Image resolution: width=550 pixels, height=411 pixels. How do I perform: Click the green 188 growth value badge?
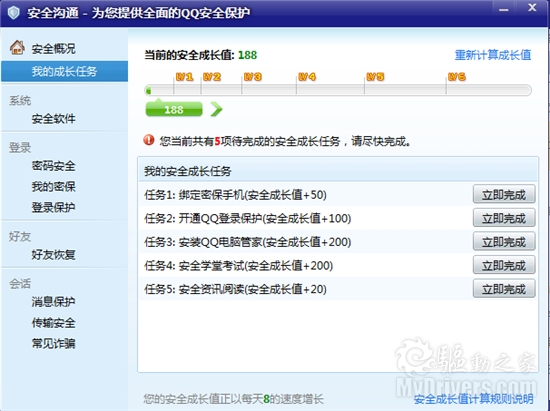point(174,108)
